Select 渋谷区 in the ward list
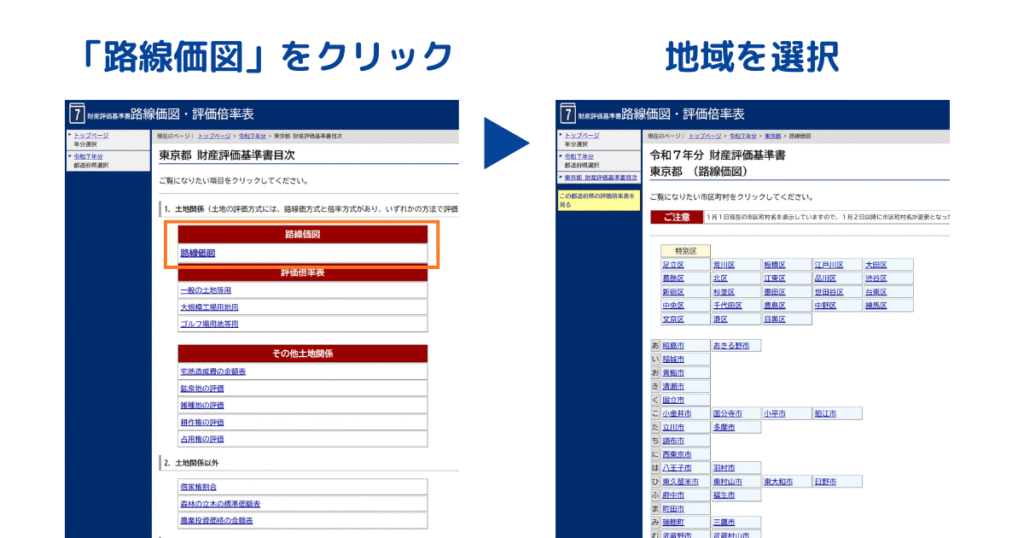This screenshot has width=1024, height=538. tap(876, 278)
